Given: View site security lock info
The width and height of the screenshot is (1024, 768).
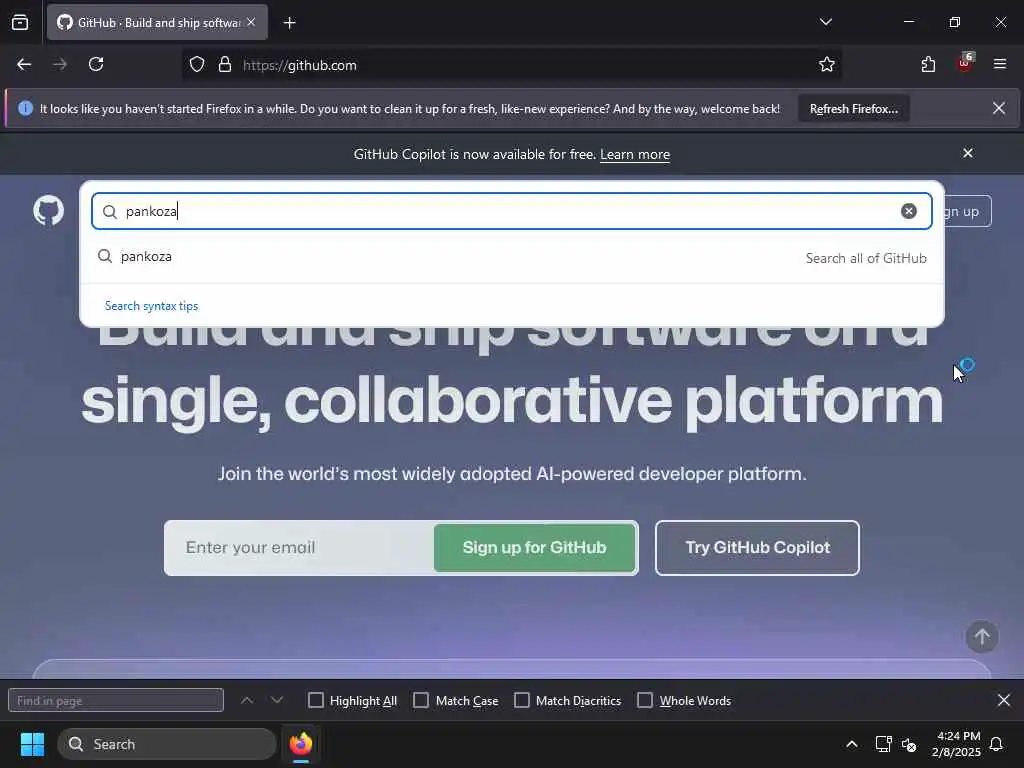Looking at the screenshot, I should [x=225, y=65].
